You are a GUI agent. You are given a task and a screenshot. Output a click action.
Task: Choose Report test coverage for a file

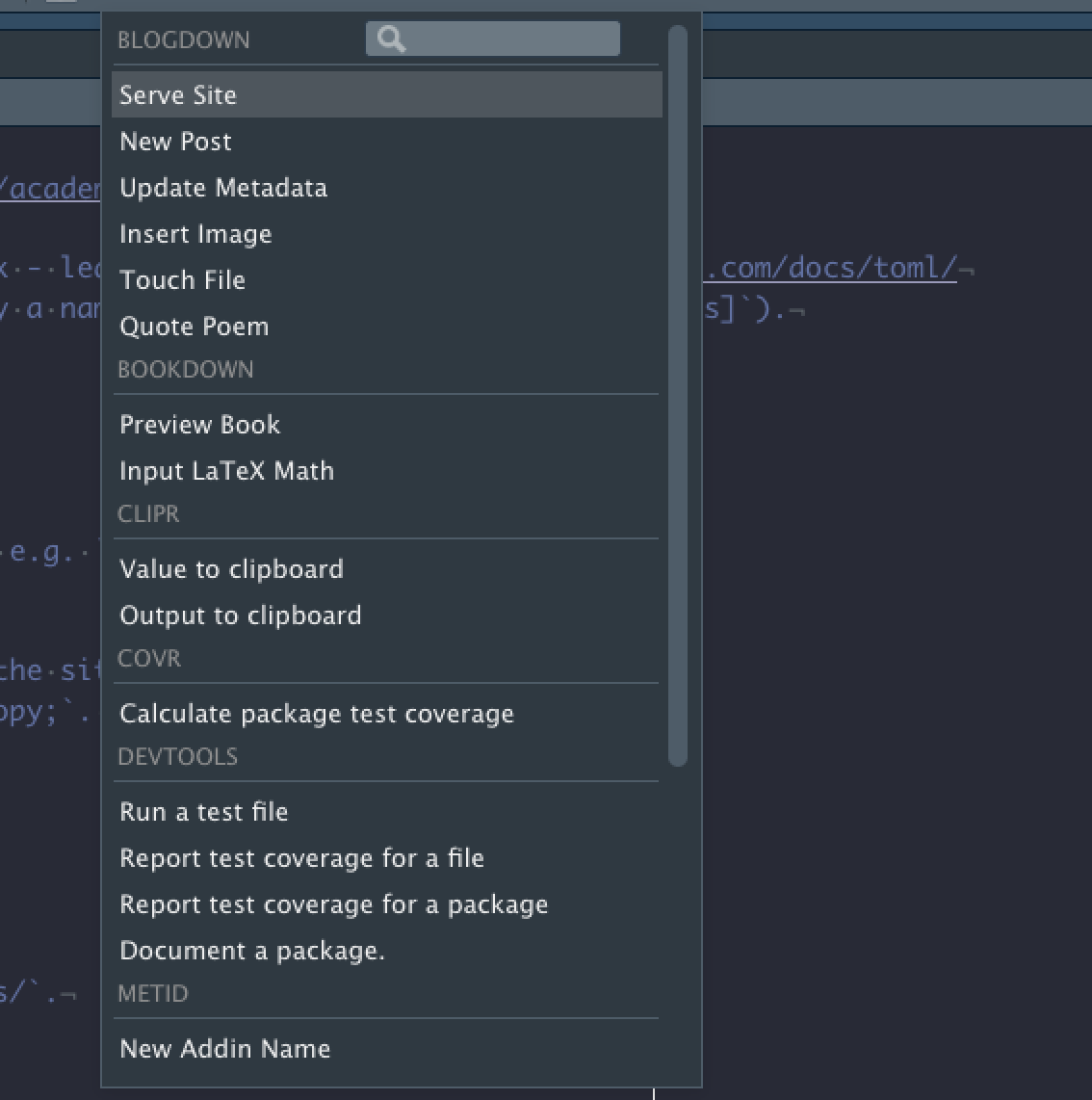301,858
